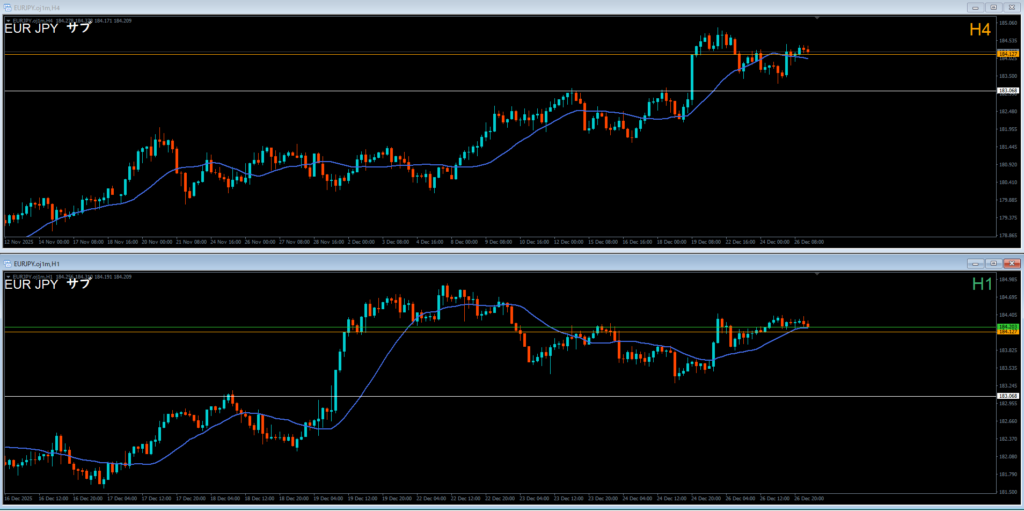Minimize the EURJPY H1 chart window
This screenshot has height=511, width=1024.
(x=977, y=263)
